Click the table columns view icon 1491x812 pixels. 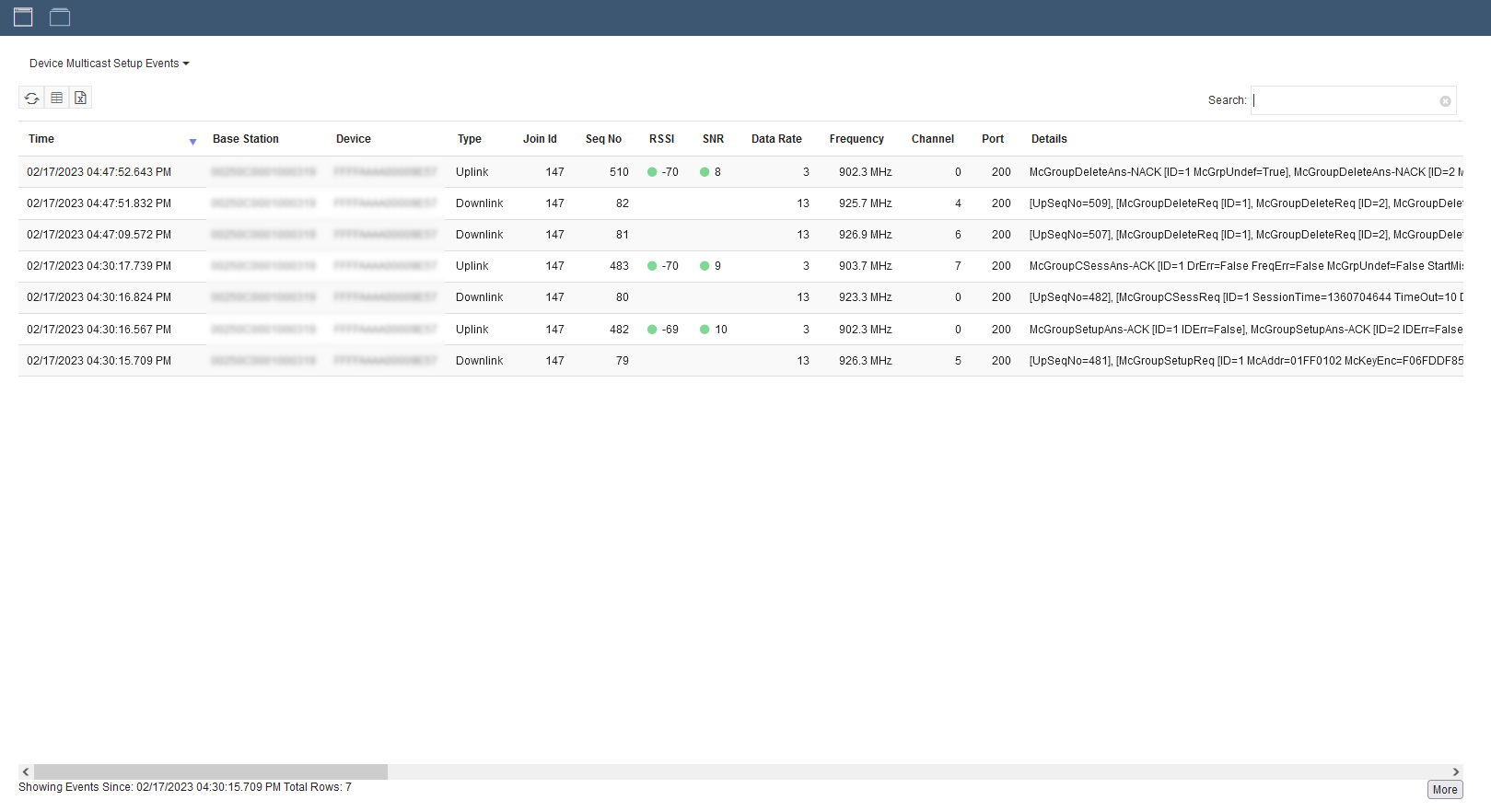(56, 99)
